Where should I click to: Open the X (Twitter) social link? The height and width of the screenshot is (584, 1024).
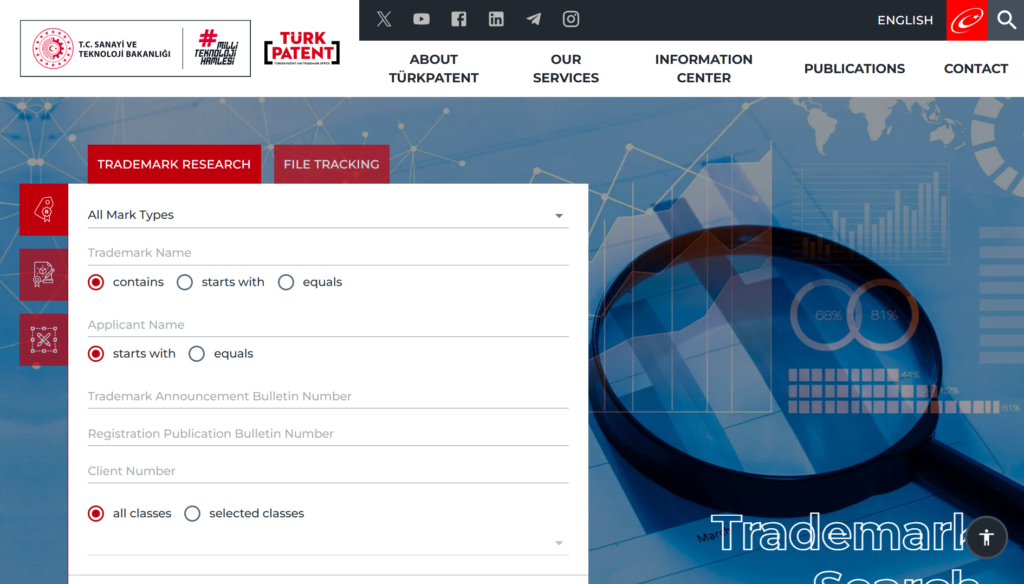(x=384, y=20)
